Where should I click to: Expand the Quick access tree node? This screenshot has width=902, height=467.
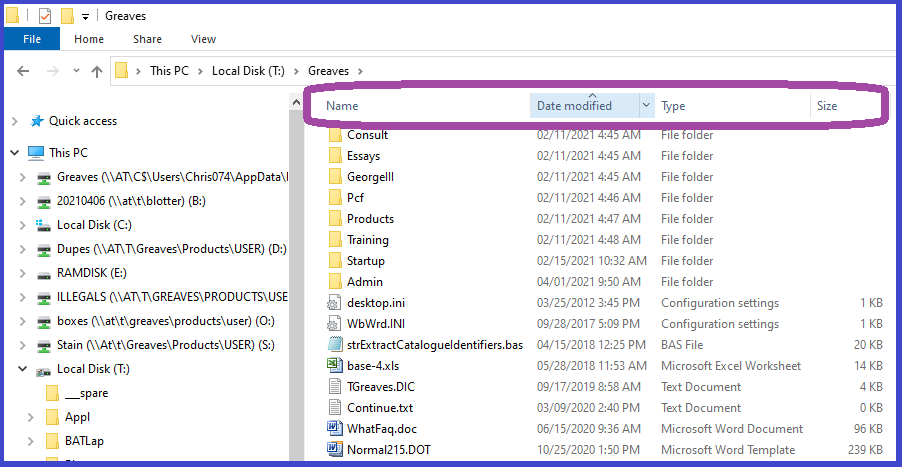[x=14, y=121]
